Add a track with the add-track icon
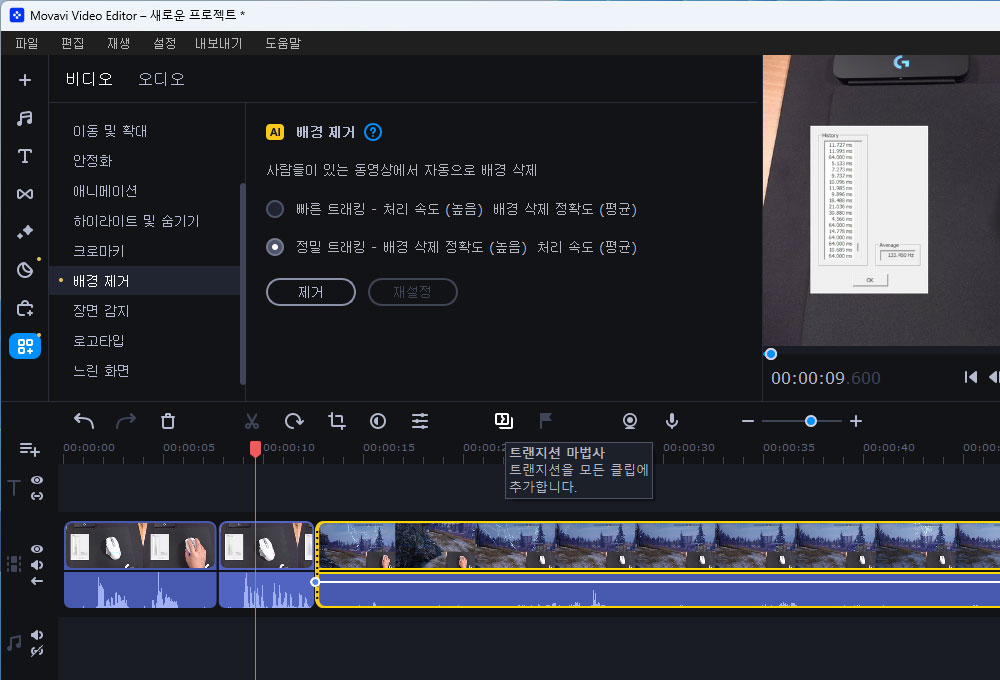The height and width of the screenshot is (680, 1000). click(x=29, y=449)
